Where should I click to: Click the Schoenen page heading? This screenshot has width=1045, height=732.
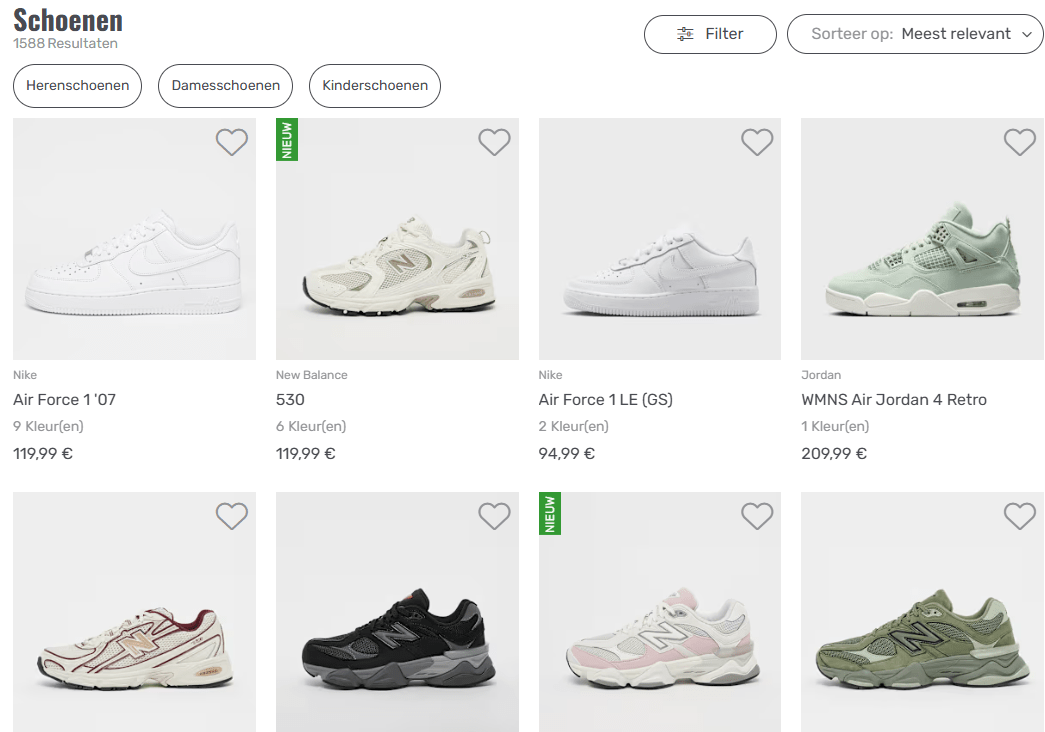pyautogui.click(x=67, y=20)
